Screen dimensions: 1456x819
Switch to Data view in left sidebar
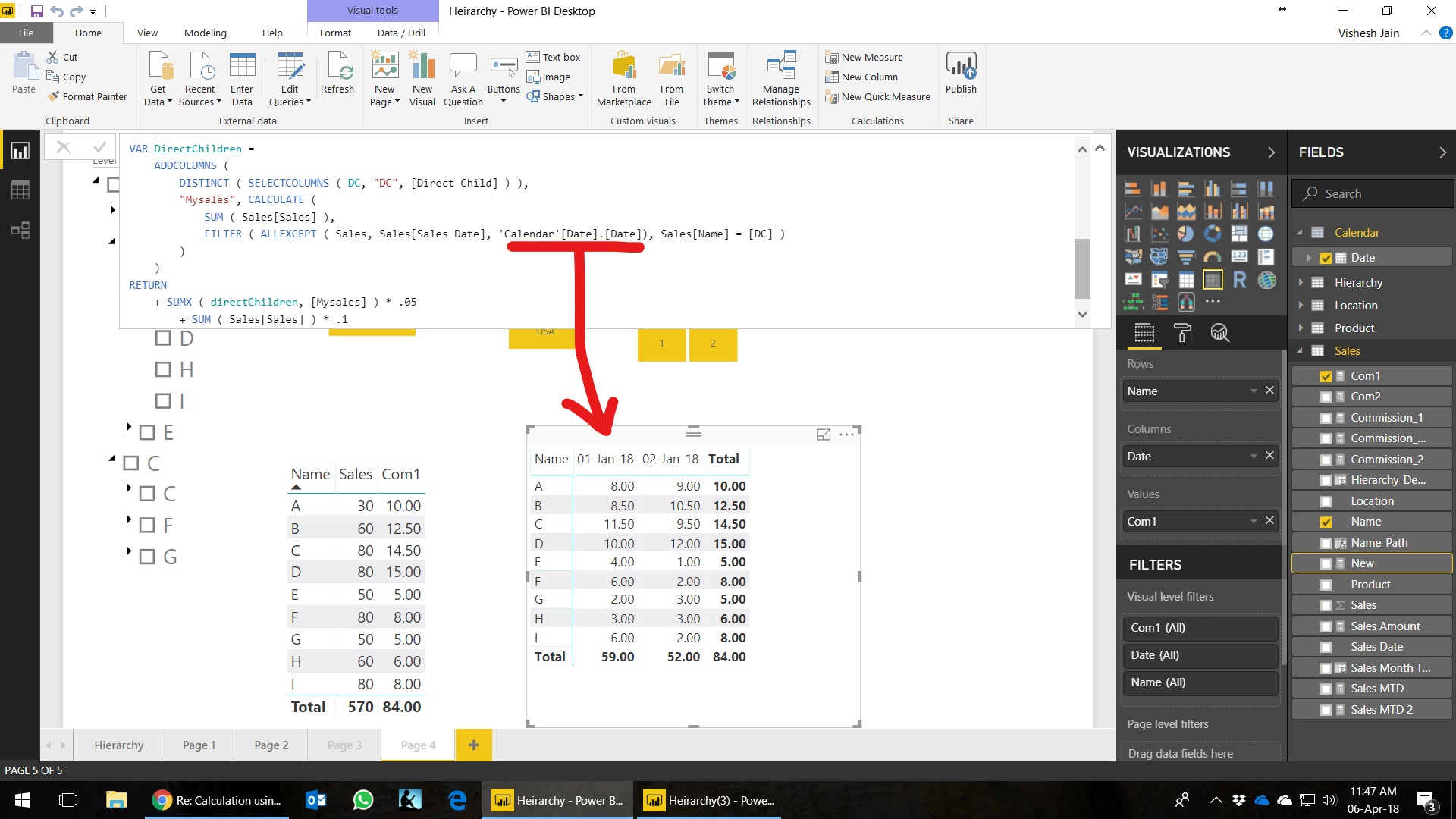click(20, 191)
